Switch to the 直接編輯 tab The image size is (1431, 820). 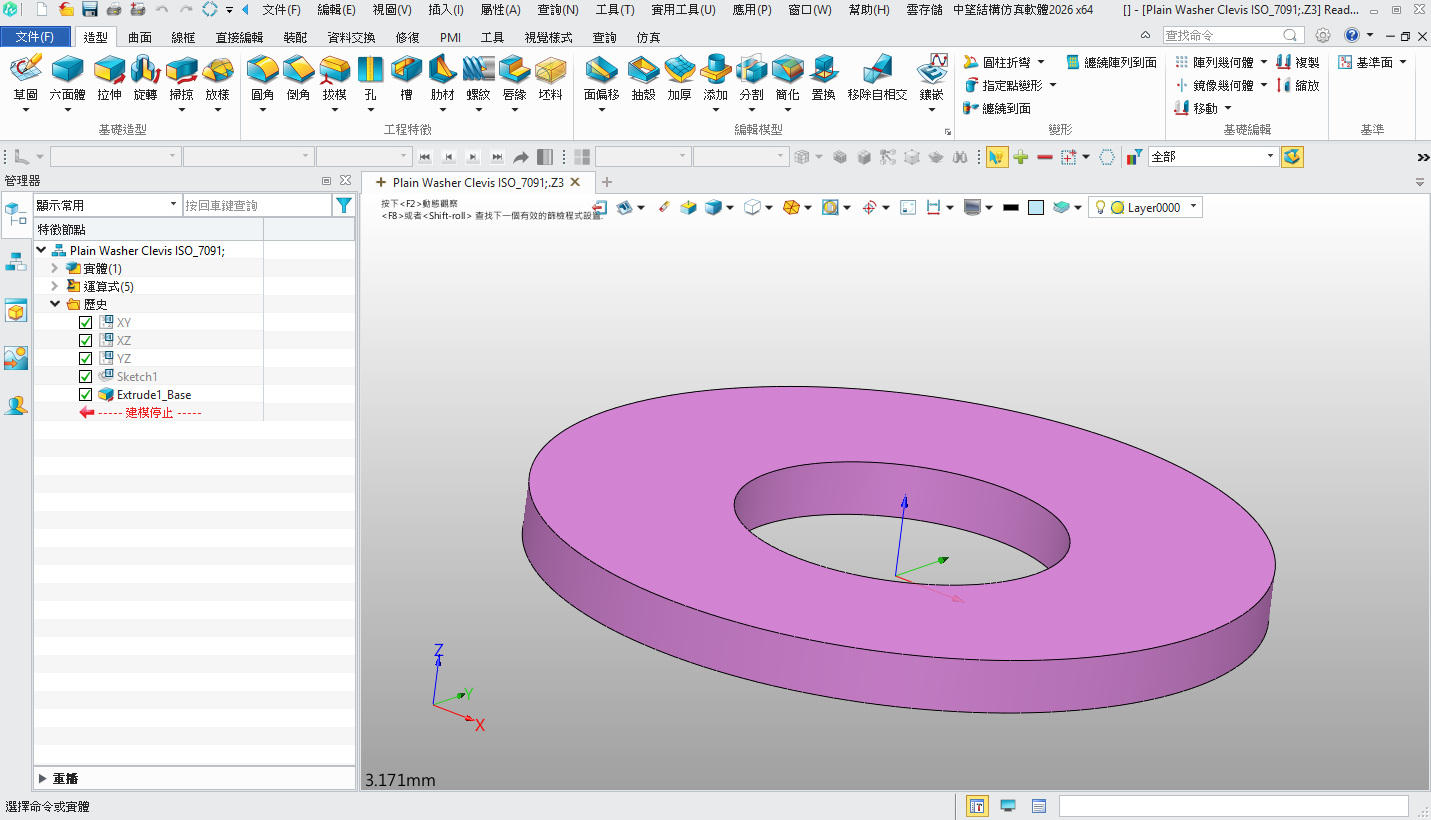coord(239,37)
